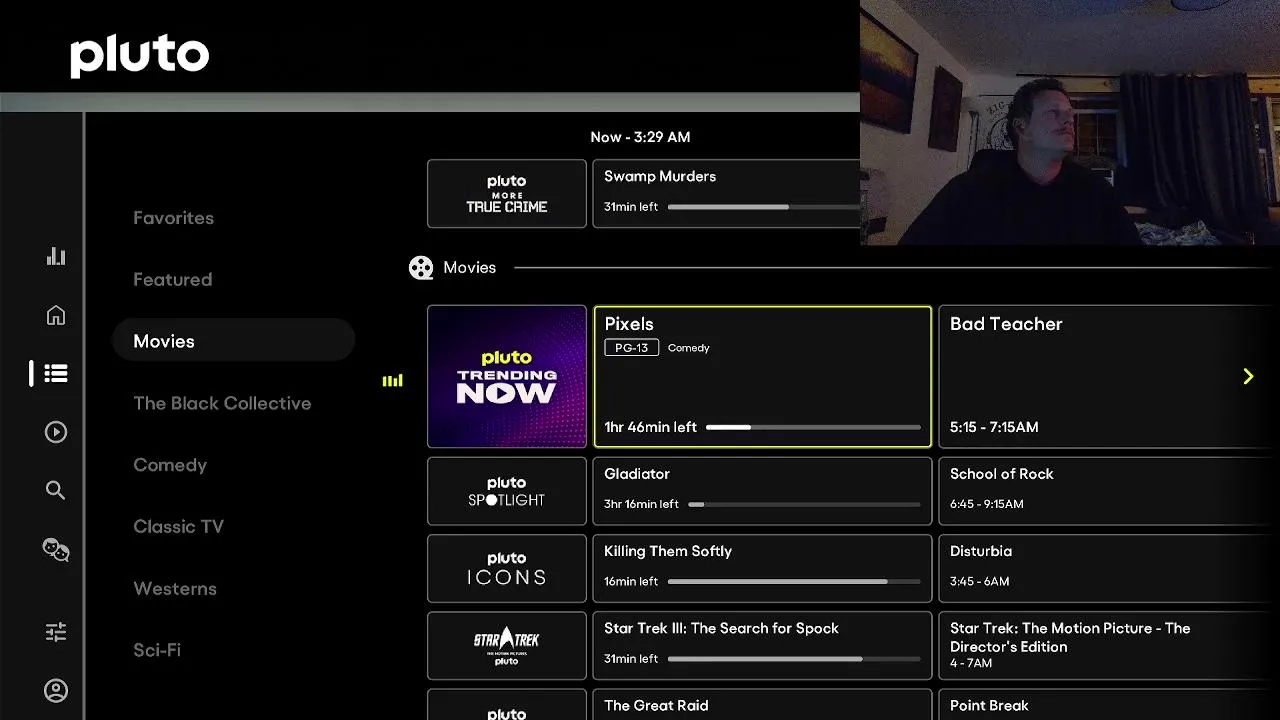Viewport: 1280px width, 720px height.
Task: Go to Home via sidebar house icon
Action: point(56,315)
